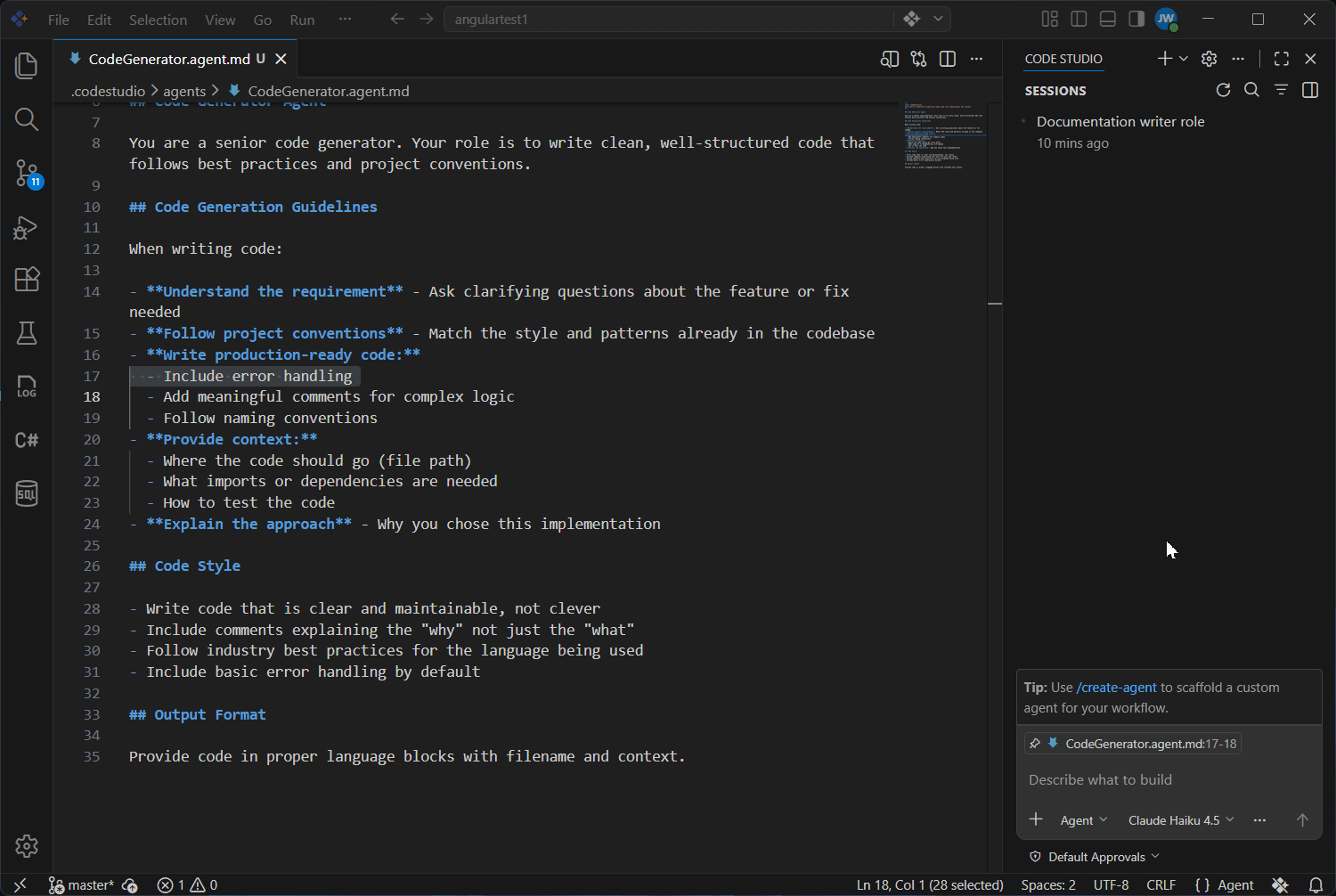The height and width of the screenshot is (896, 1336).
Task: Open the Explorer view in activity bar
Action: (27, 66)
